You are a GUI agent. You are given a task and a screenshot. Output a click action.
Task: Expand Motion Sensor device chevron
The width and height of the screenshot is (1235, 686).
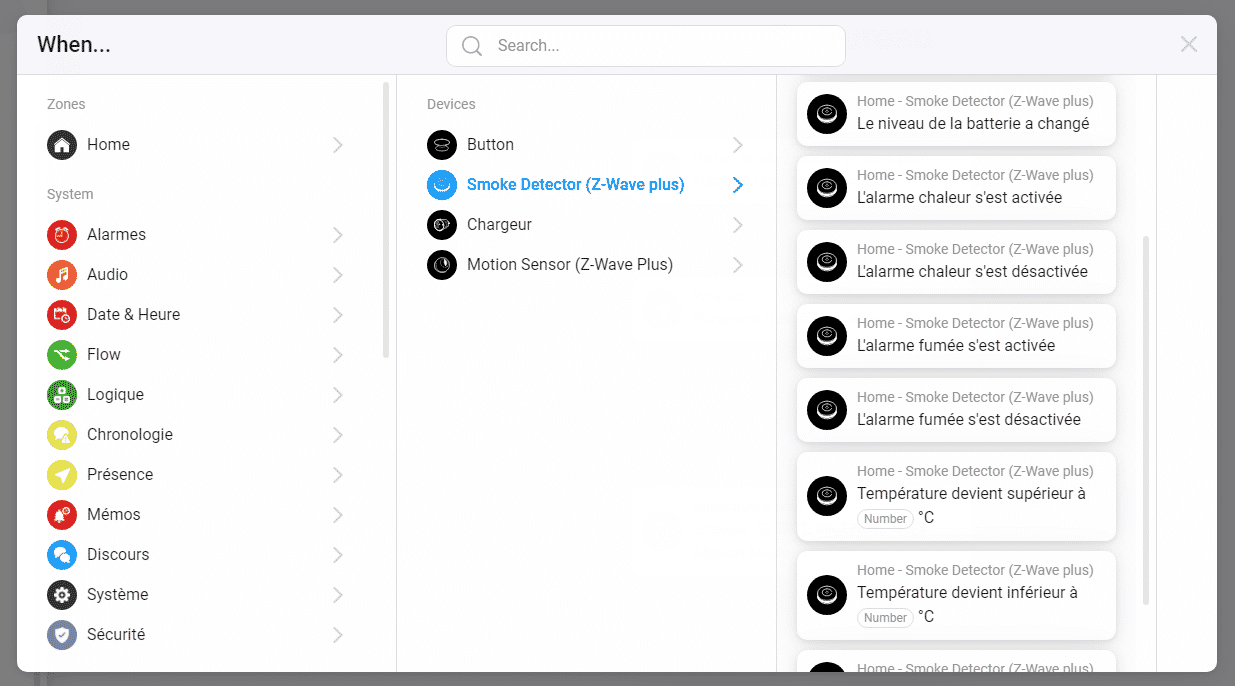coord(738,265)
